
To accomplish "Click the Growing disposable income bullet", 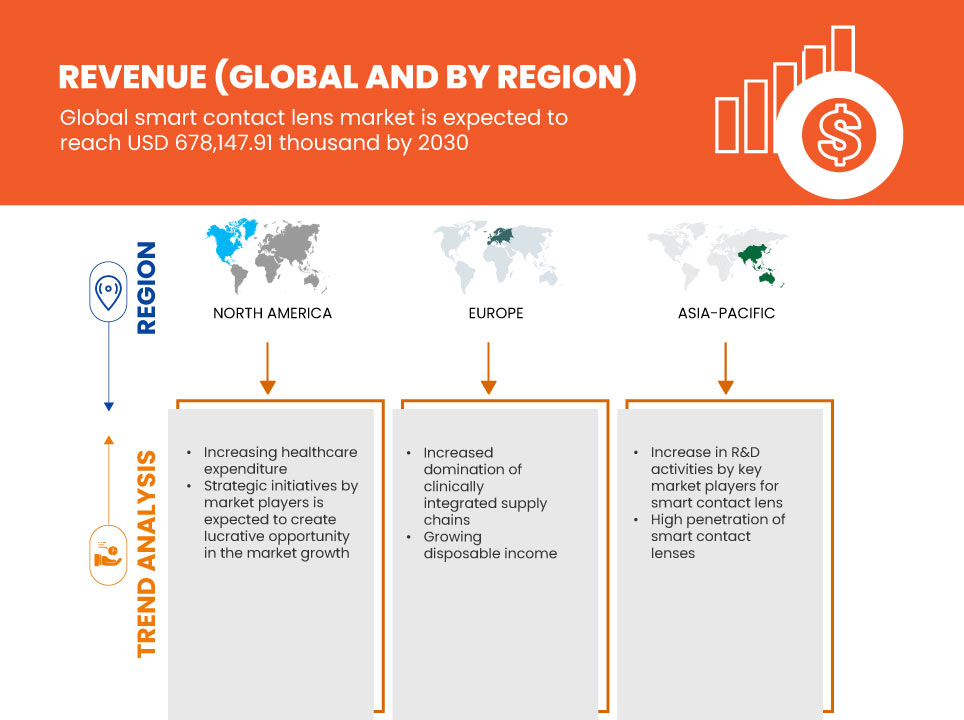I will click(489, 545).
